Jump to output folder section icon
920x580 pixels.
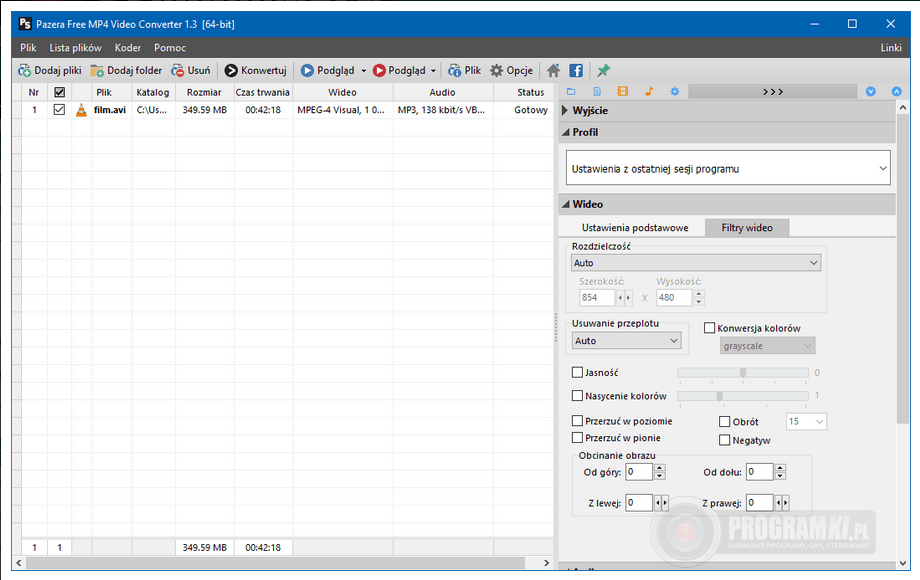point(571,91)
